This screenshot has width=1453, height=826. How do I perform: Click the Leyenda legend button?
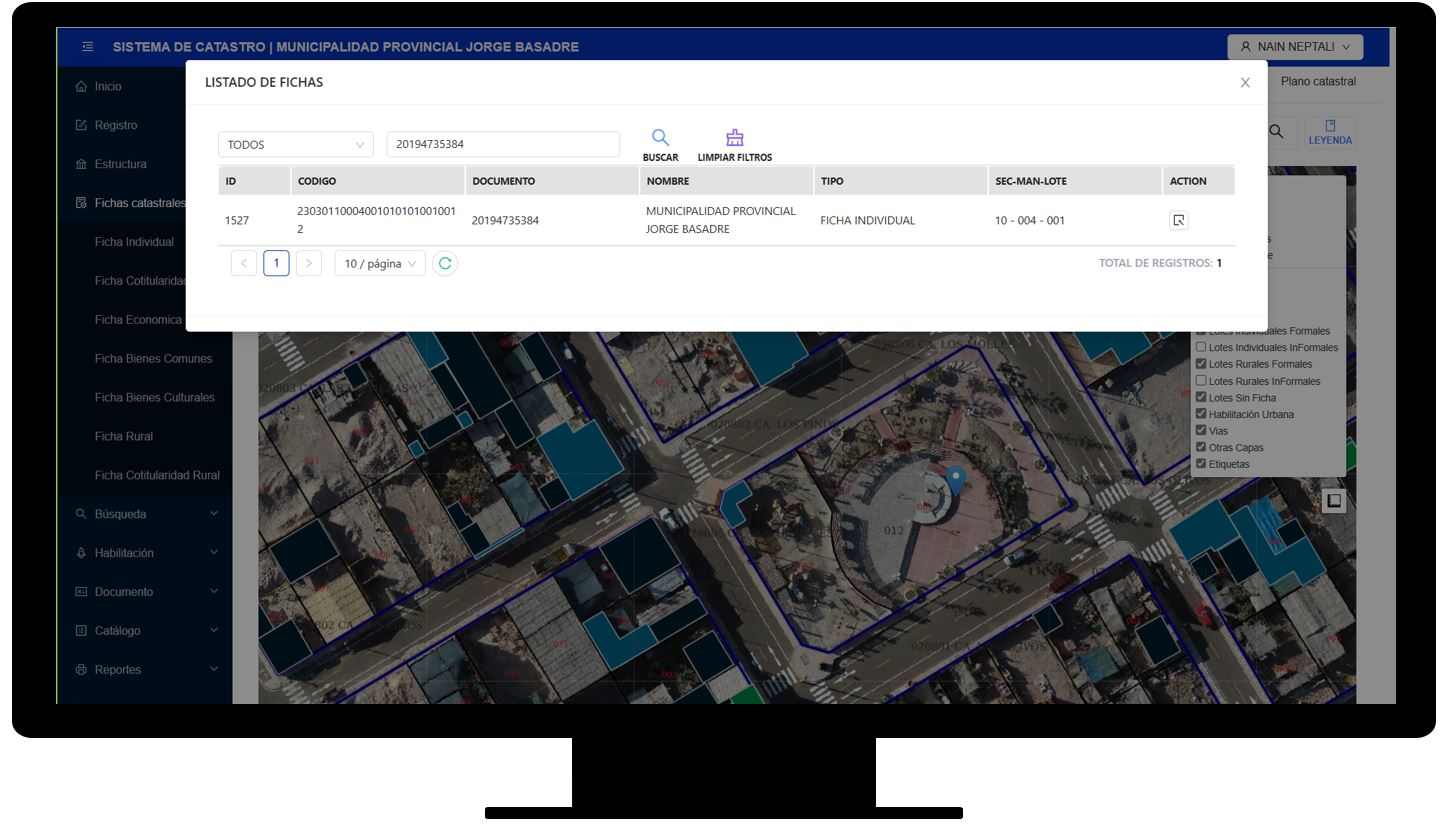click(1329, 132)
